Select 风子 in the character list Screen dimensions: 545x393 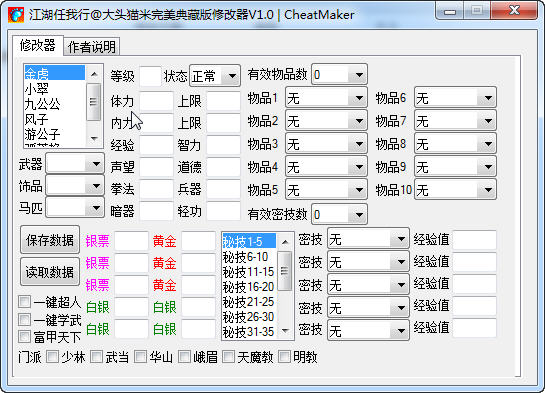click(55, 119)
